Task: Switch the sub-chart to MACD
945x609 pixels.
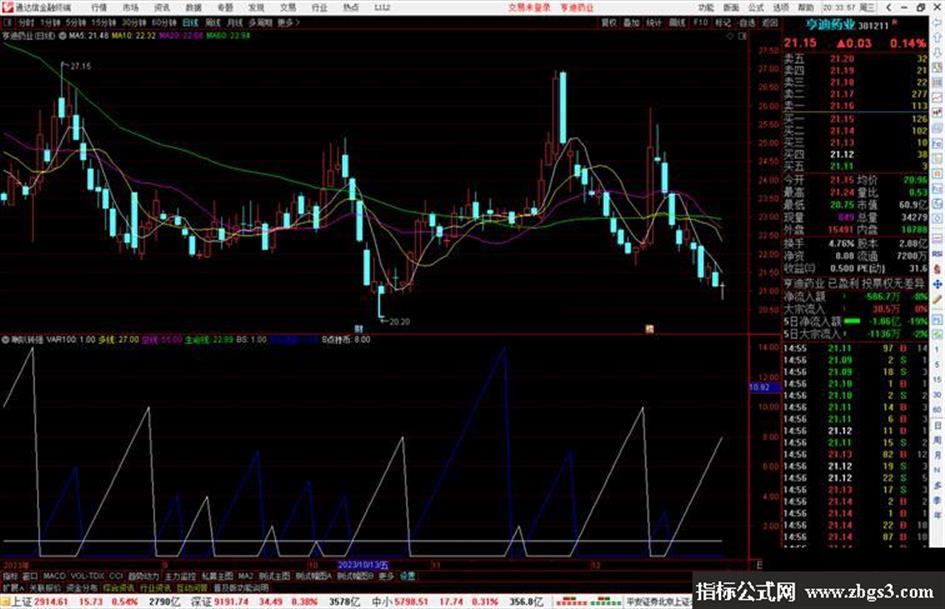Action: point(54,576)
